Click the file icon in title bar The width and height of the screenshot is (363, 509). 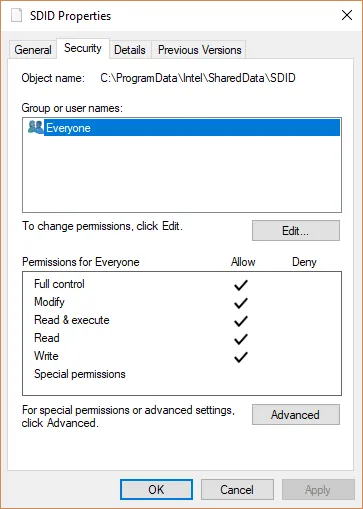click(x=17, y=15)
